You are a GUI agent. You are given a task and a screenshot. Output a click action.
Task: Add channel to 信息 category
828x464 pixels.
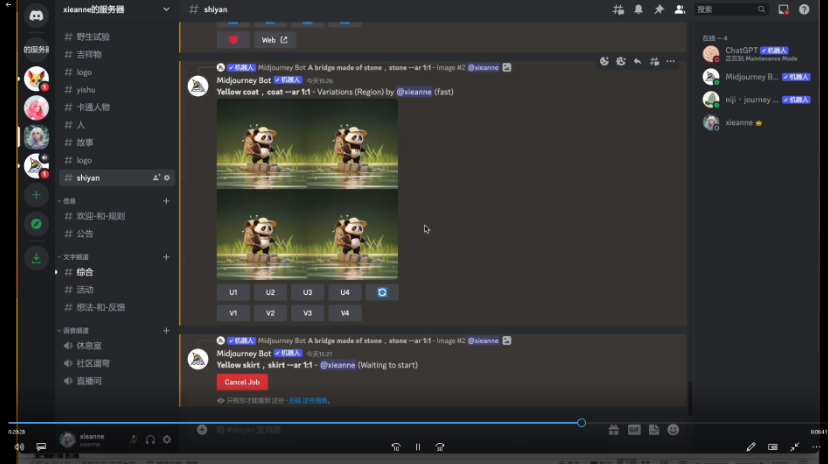[166, 201]
